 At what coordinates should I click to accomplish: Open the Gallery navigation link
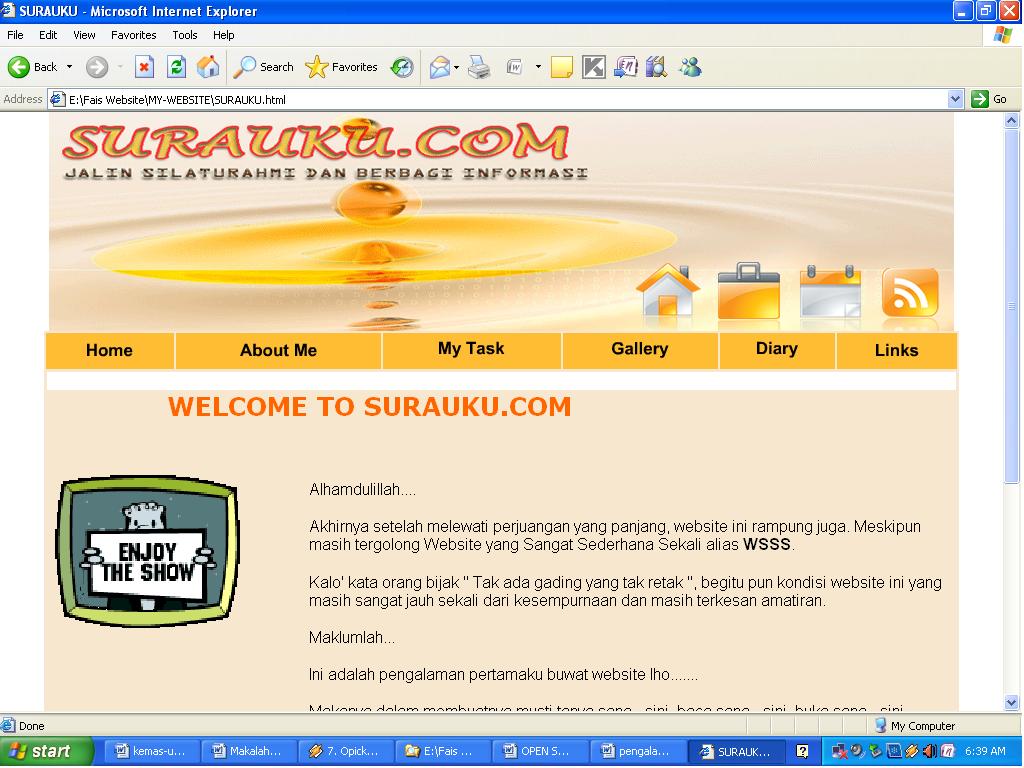pyautogui.click(x=639, y=349)
